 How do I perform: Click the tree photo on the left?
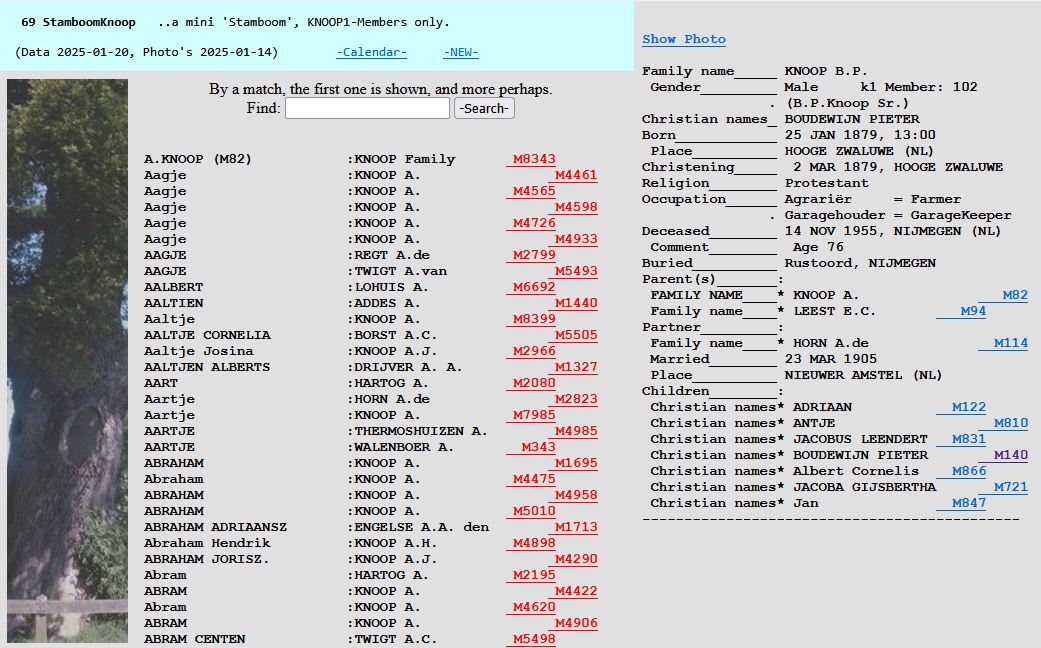66,360
